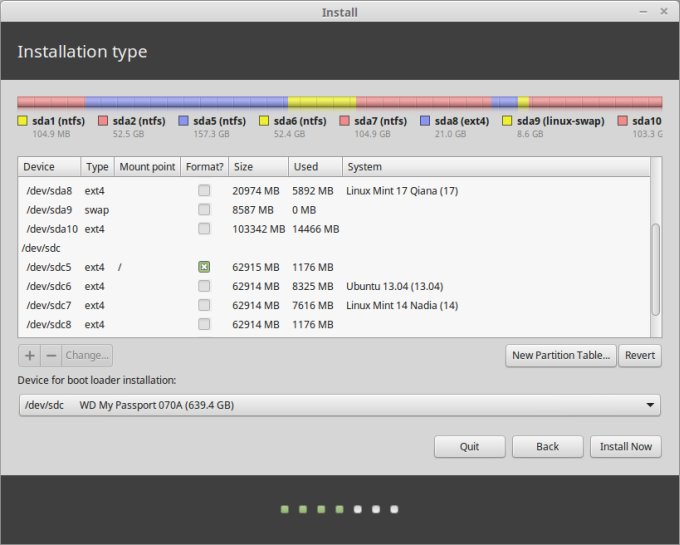Click Ubuntu 13.04 (13.04) system text
The image size is (680, 545).
coord(395,286)
